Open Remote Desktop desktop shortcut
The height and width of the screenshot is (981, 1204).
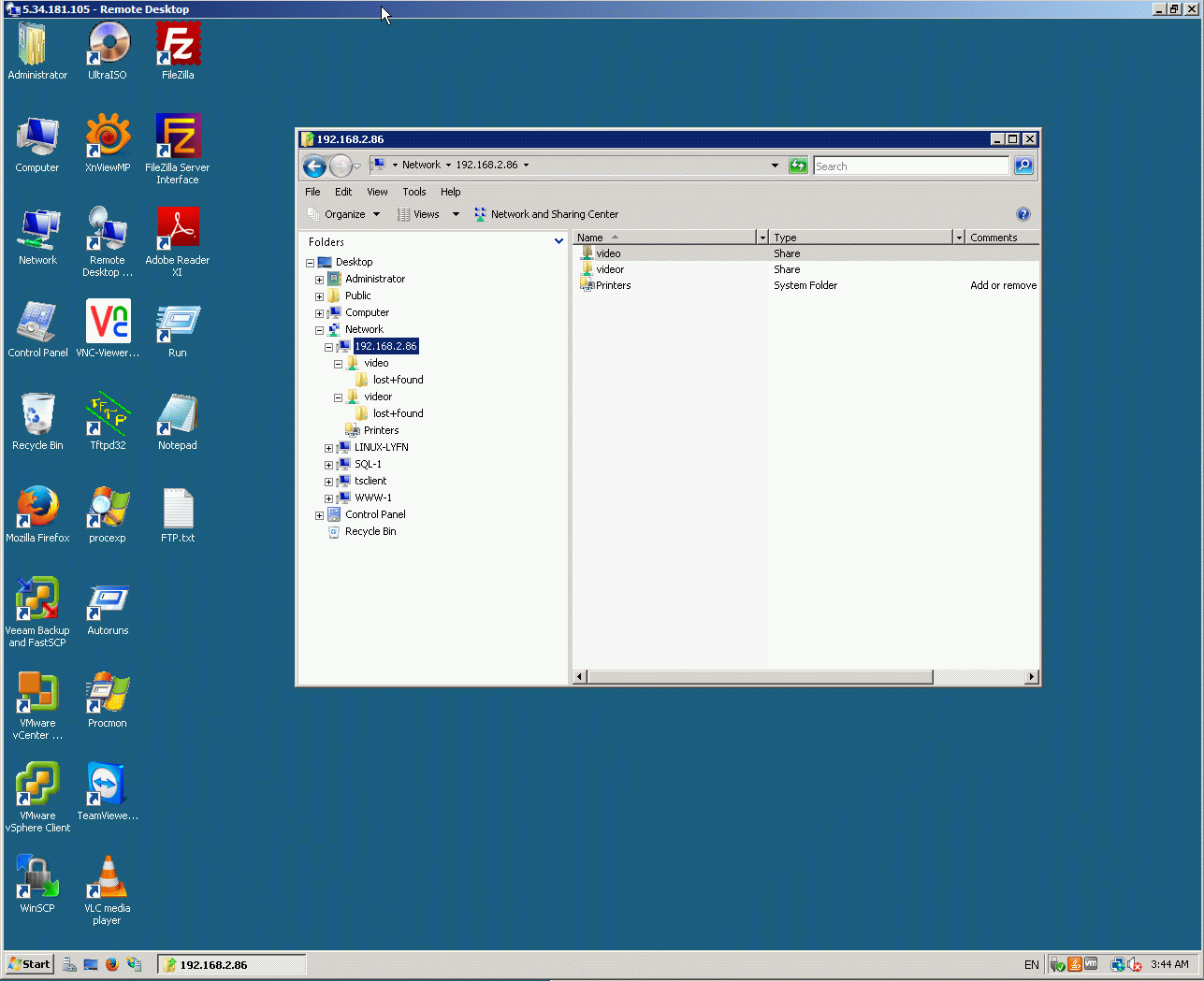pos(108,241)
